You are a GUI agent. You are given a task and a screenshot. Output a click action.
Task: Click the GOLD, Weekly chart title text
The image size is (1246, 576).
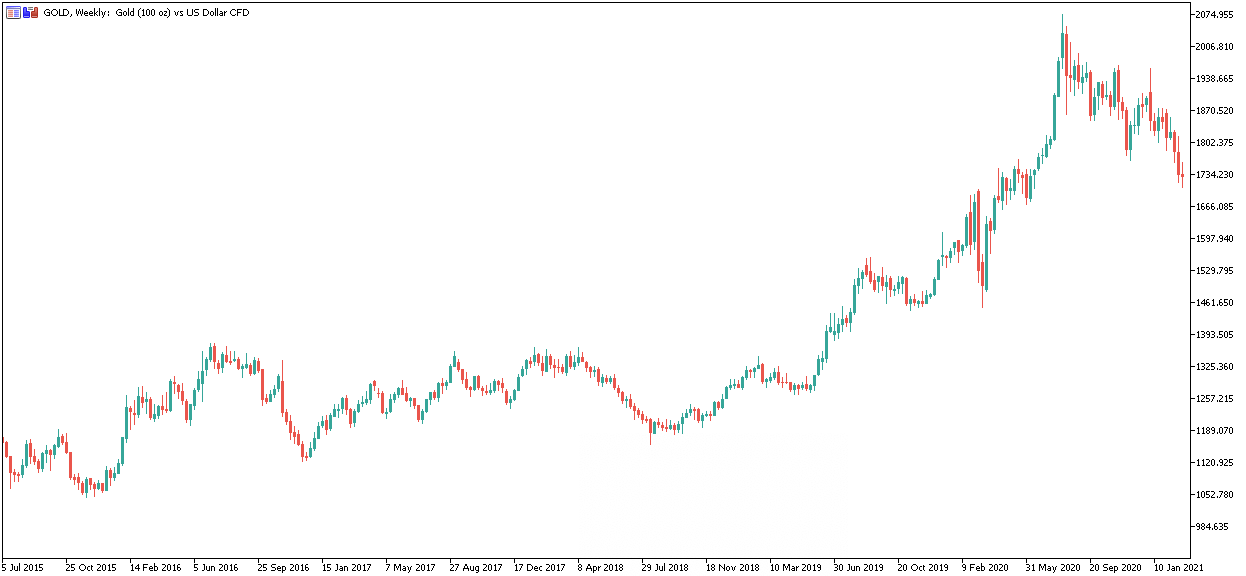pos(146,13)
